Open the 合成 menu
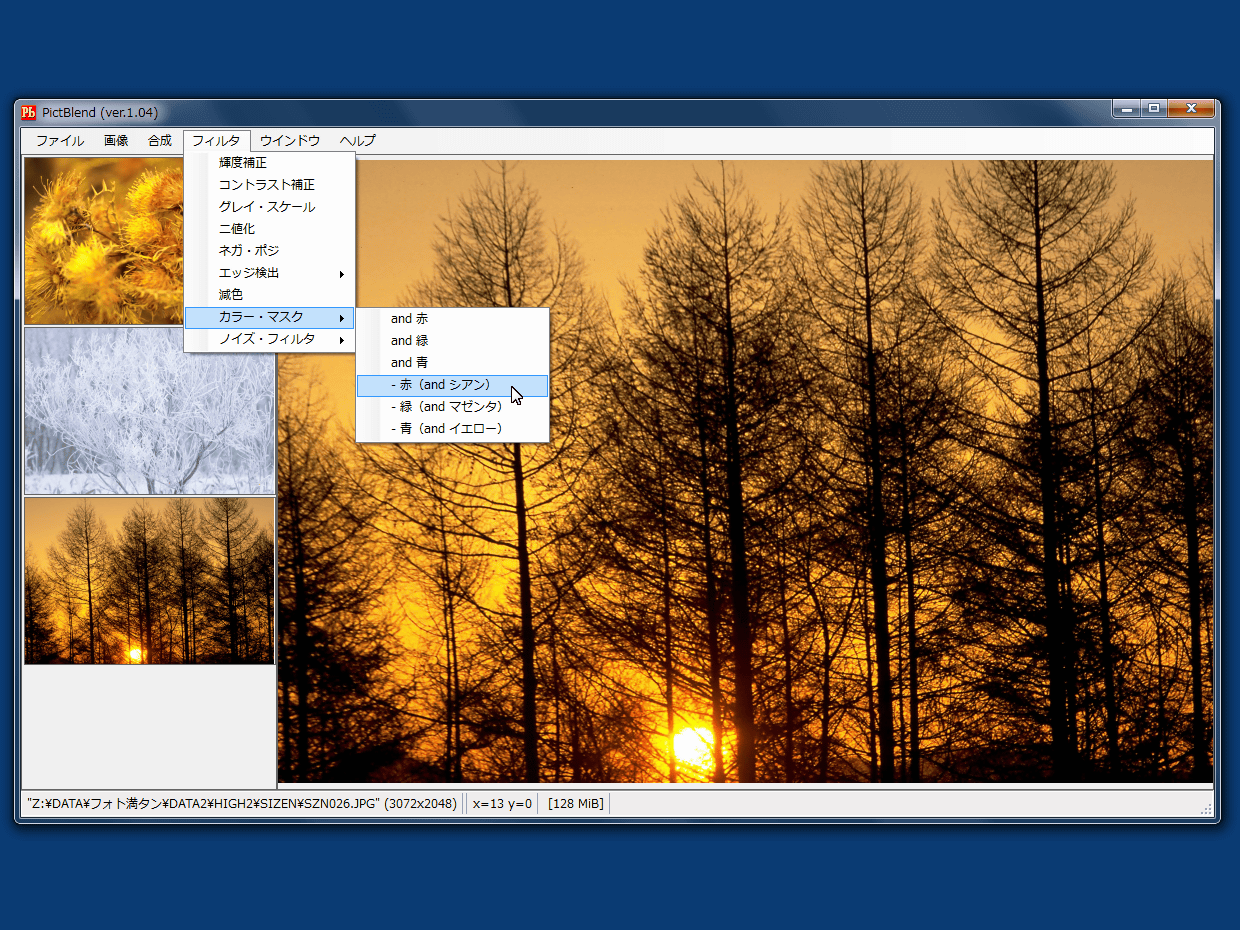Viewport: 1240px width, 930px height. (x=160, y=141)
